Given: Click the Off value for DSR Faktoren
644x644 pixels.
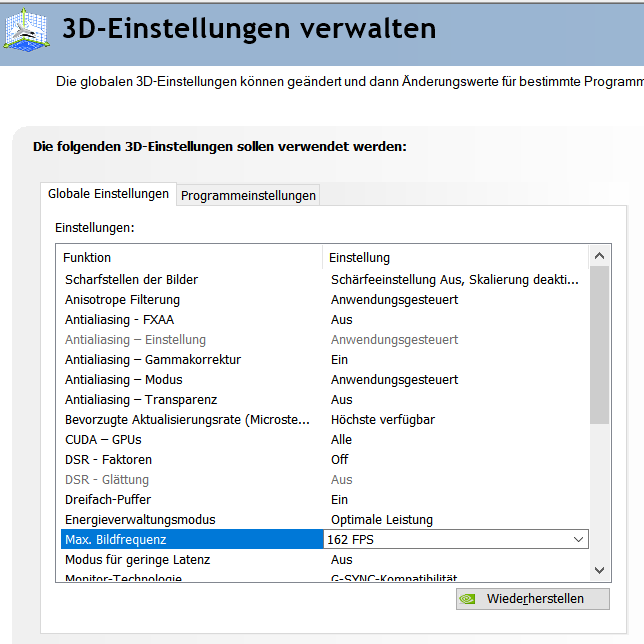Looking at the screenshot, I should coord(340,460).
